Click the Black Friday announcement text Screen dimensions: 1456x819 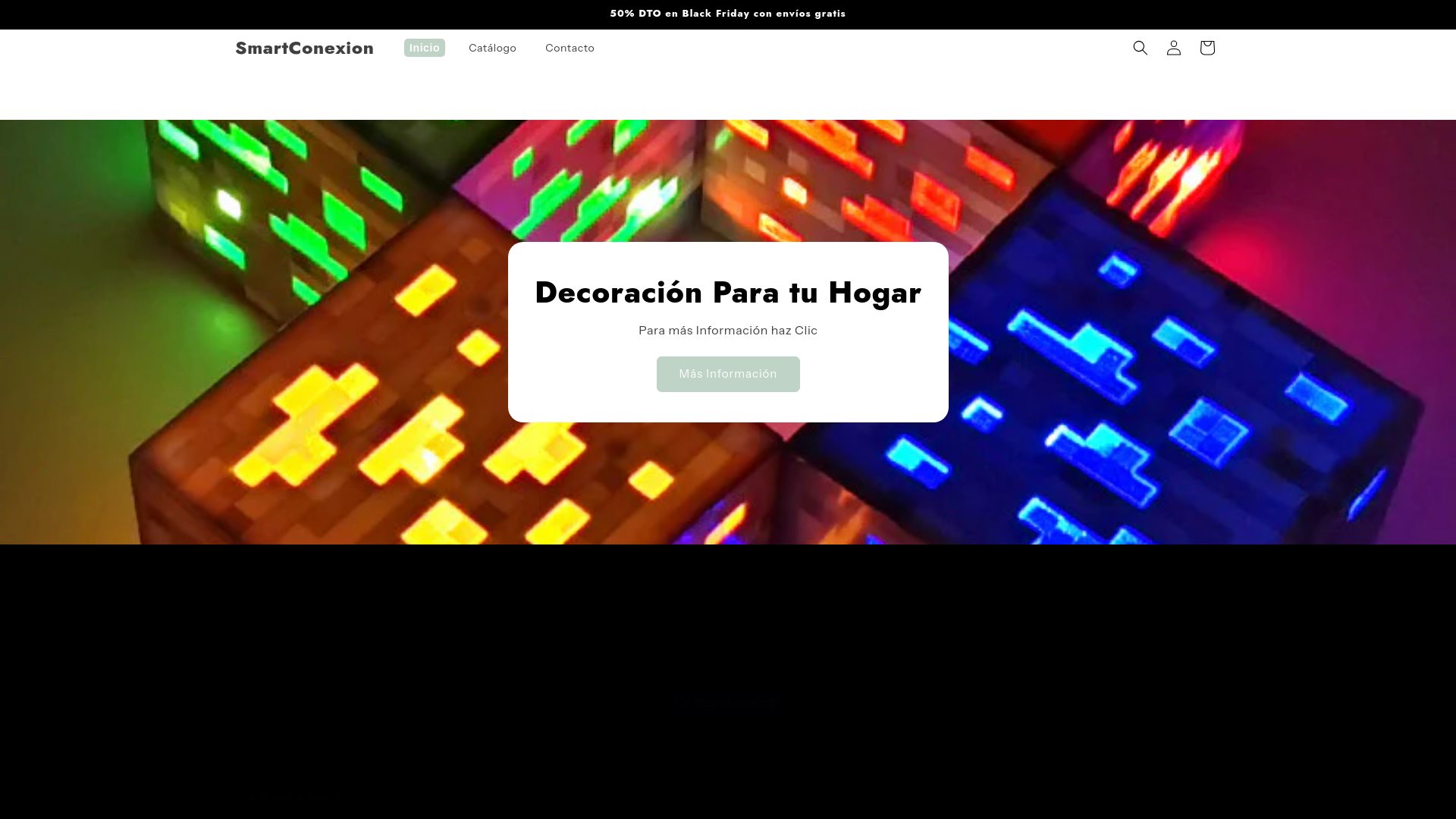728,14
